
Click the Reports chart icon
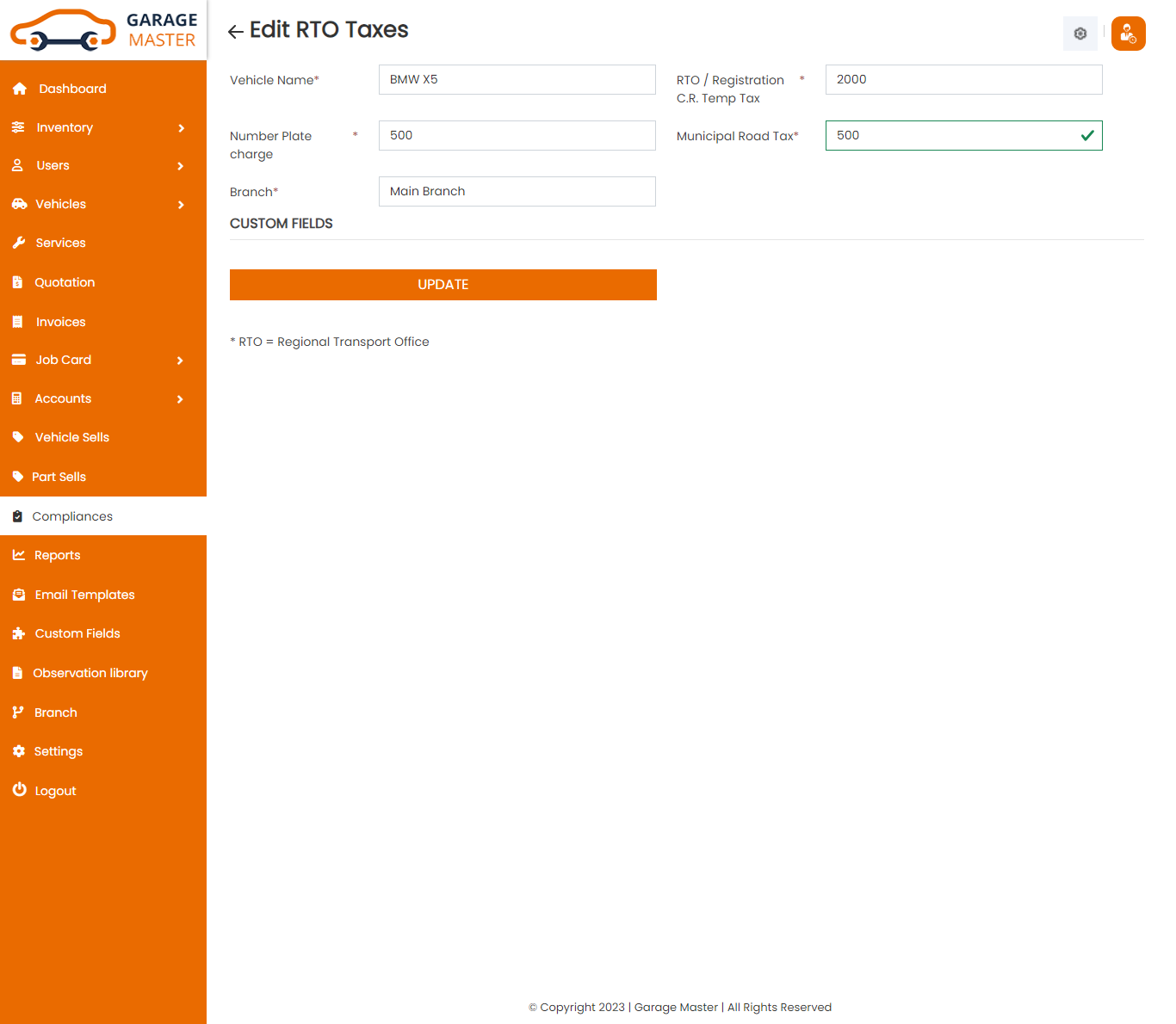pos(18,555)
